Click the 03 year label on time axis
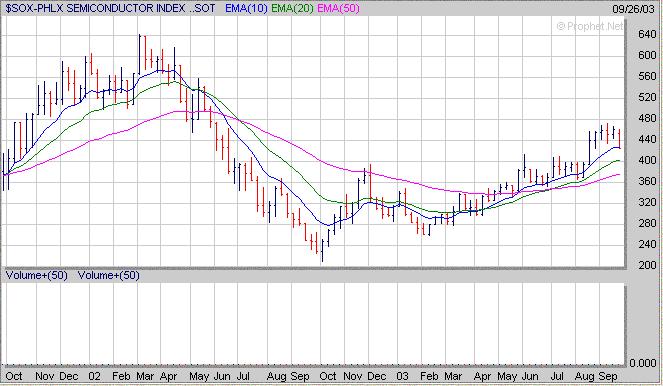 click(x=403, y=376)
